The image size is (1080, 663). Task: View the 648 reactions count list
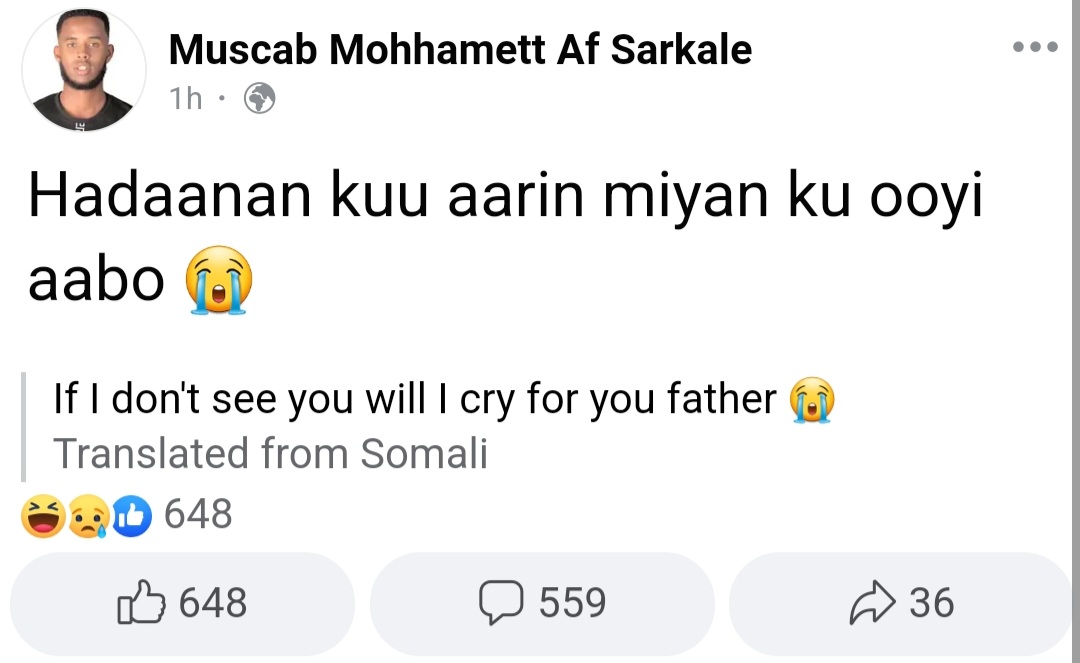pos(198,515)
